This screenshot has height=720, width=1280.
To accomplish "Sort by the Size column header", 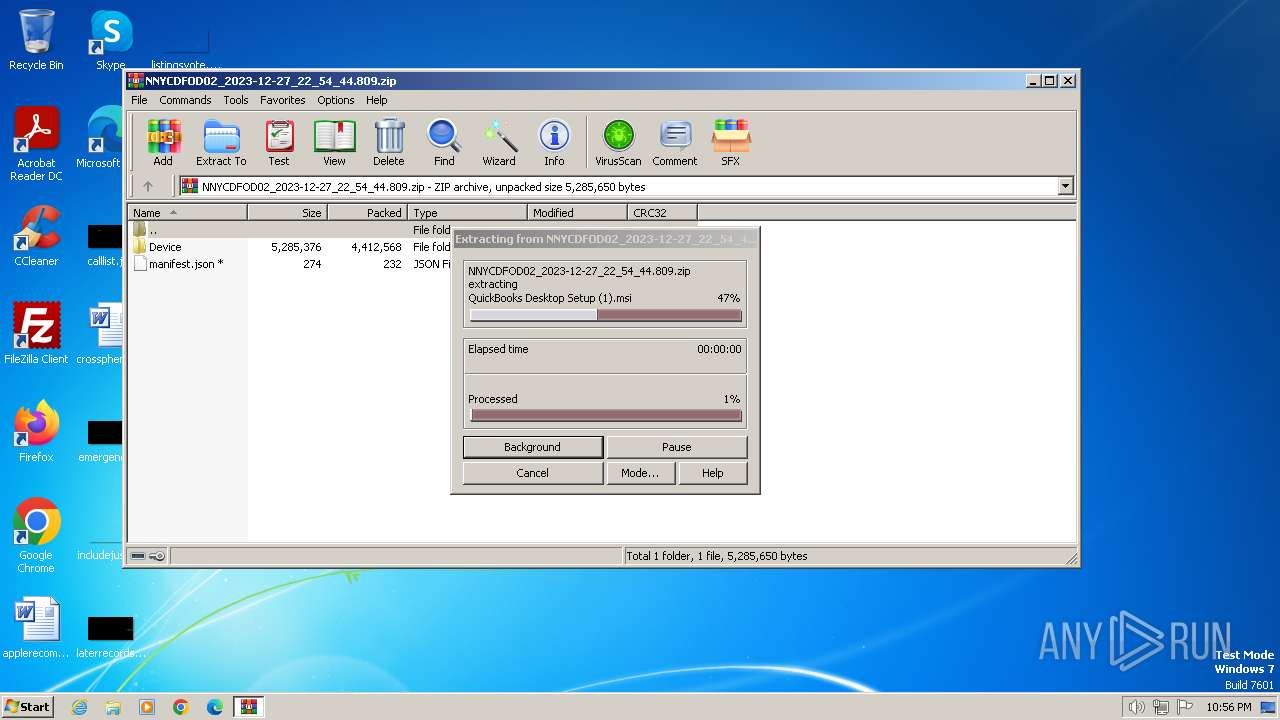I will [x=288, y=213].
